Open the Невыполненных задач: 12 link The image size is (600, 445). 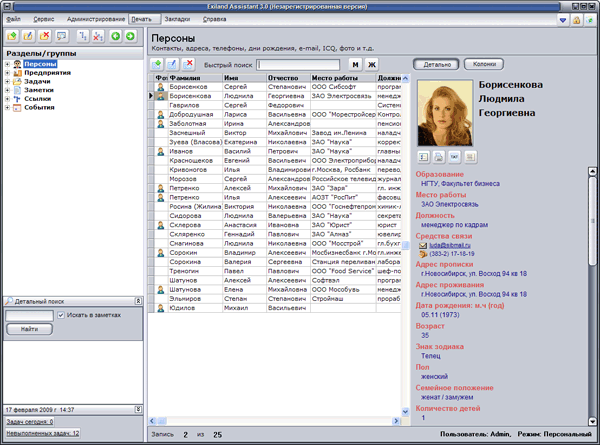click(42, 433)
